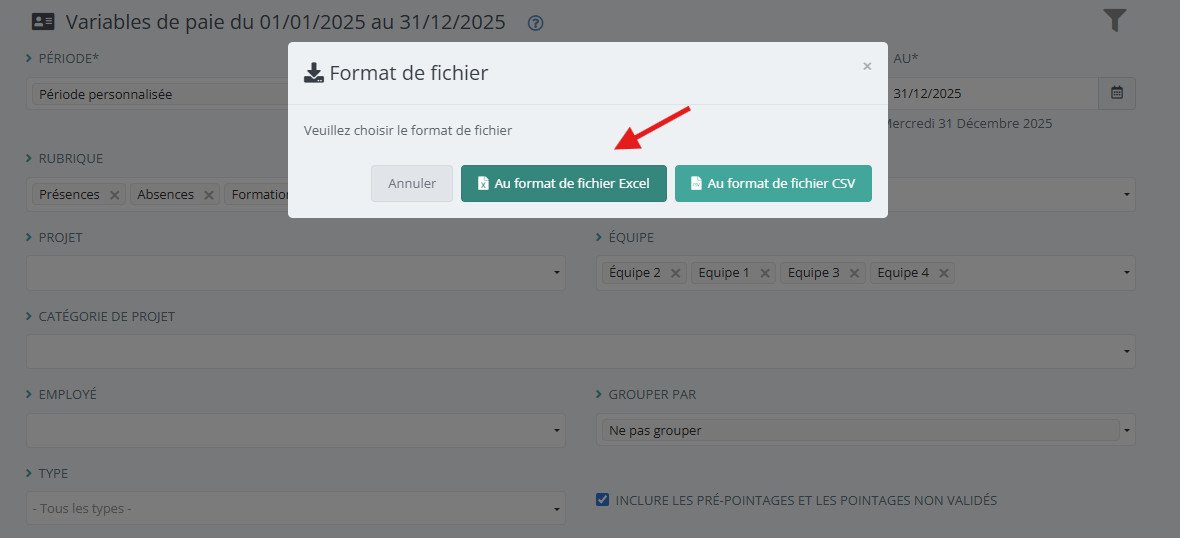
Task: Expand the Type dropdown list
Action: pos(295,509)
